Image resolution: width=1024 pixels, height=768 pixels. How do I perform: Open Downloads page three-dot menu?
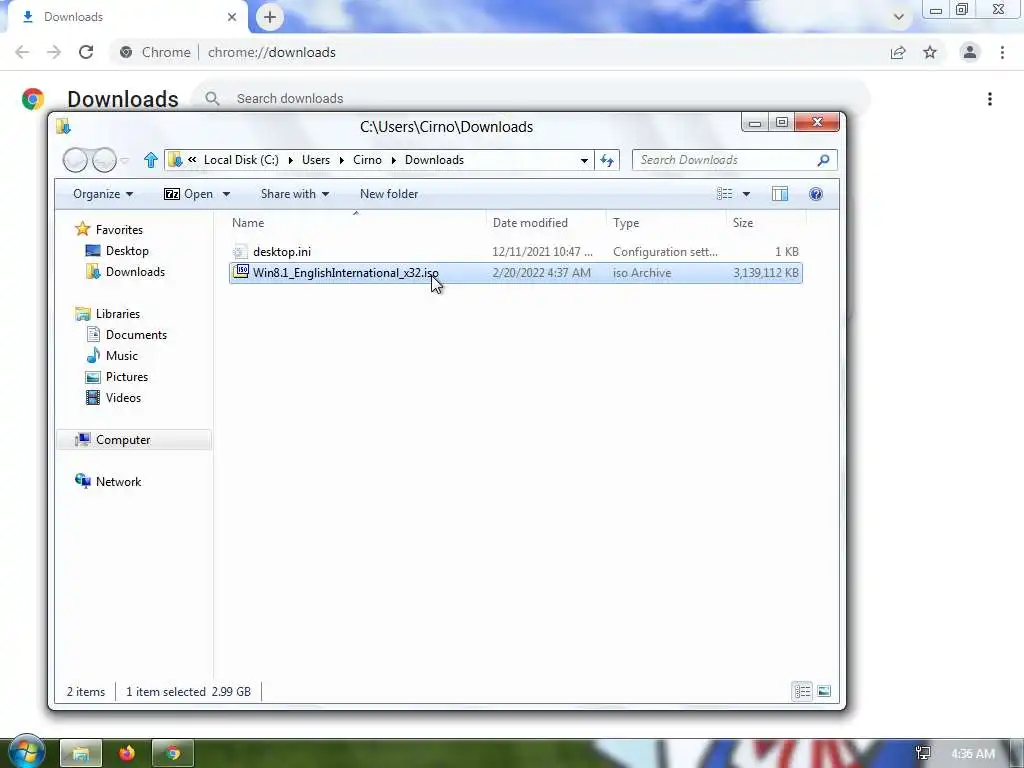[x=990, y=99]
